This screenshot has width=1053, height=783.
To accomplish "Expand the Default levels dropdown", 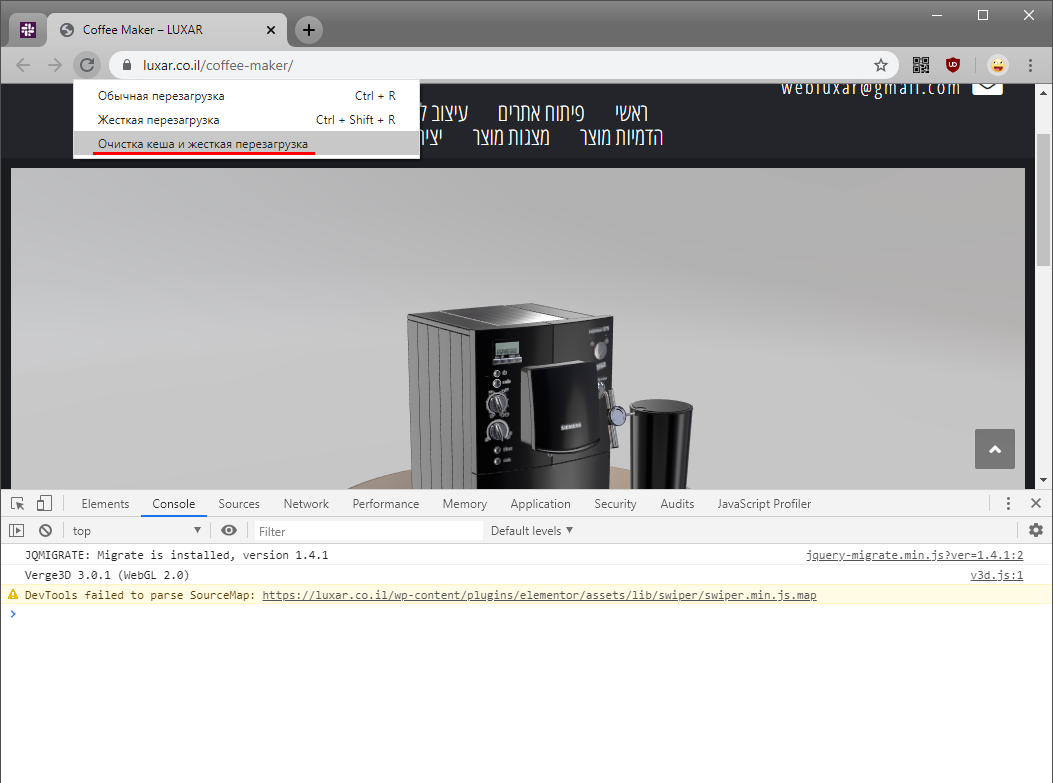I will pos(532,531).
